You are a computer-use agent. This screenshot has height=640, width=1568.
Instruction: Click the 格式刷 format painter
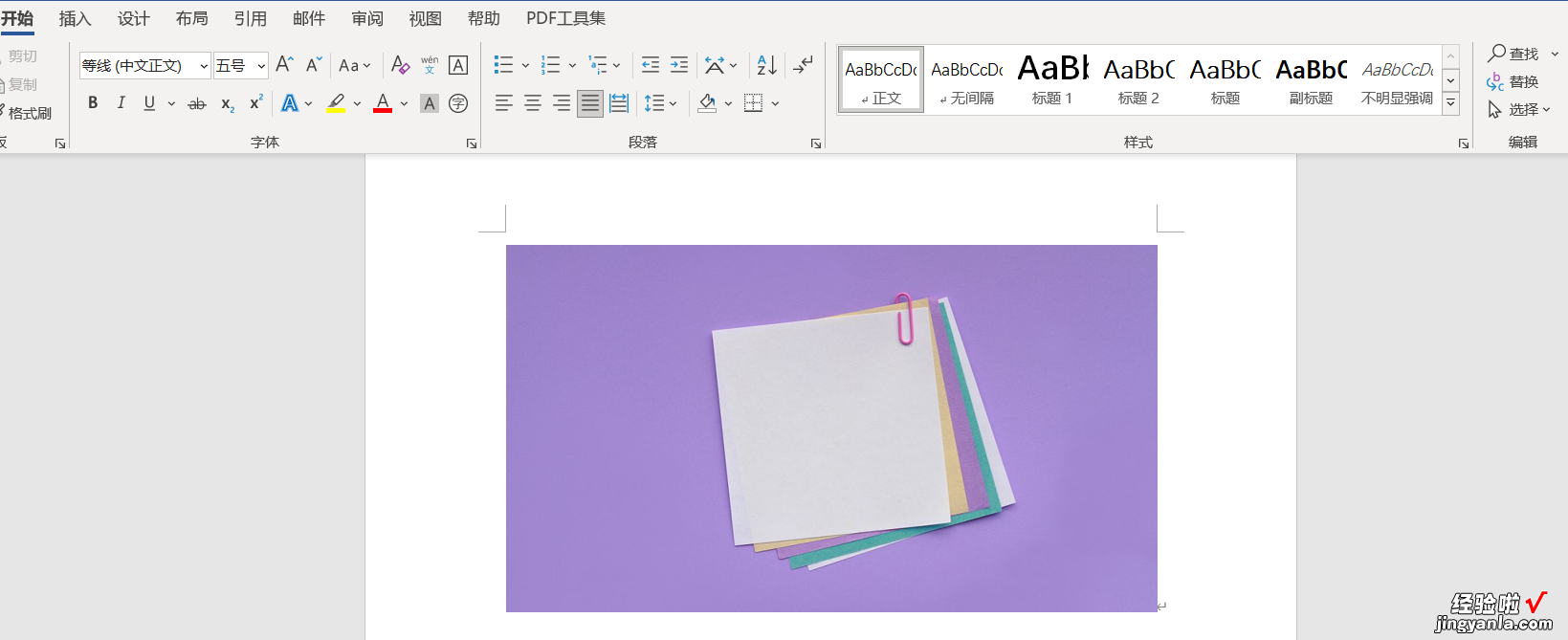[x=26, y=113]
